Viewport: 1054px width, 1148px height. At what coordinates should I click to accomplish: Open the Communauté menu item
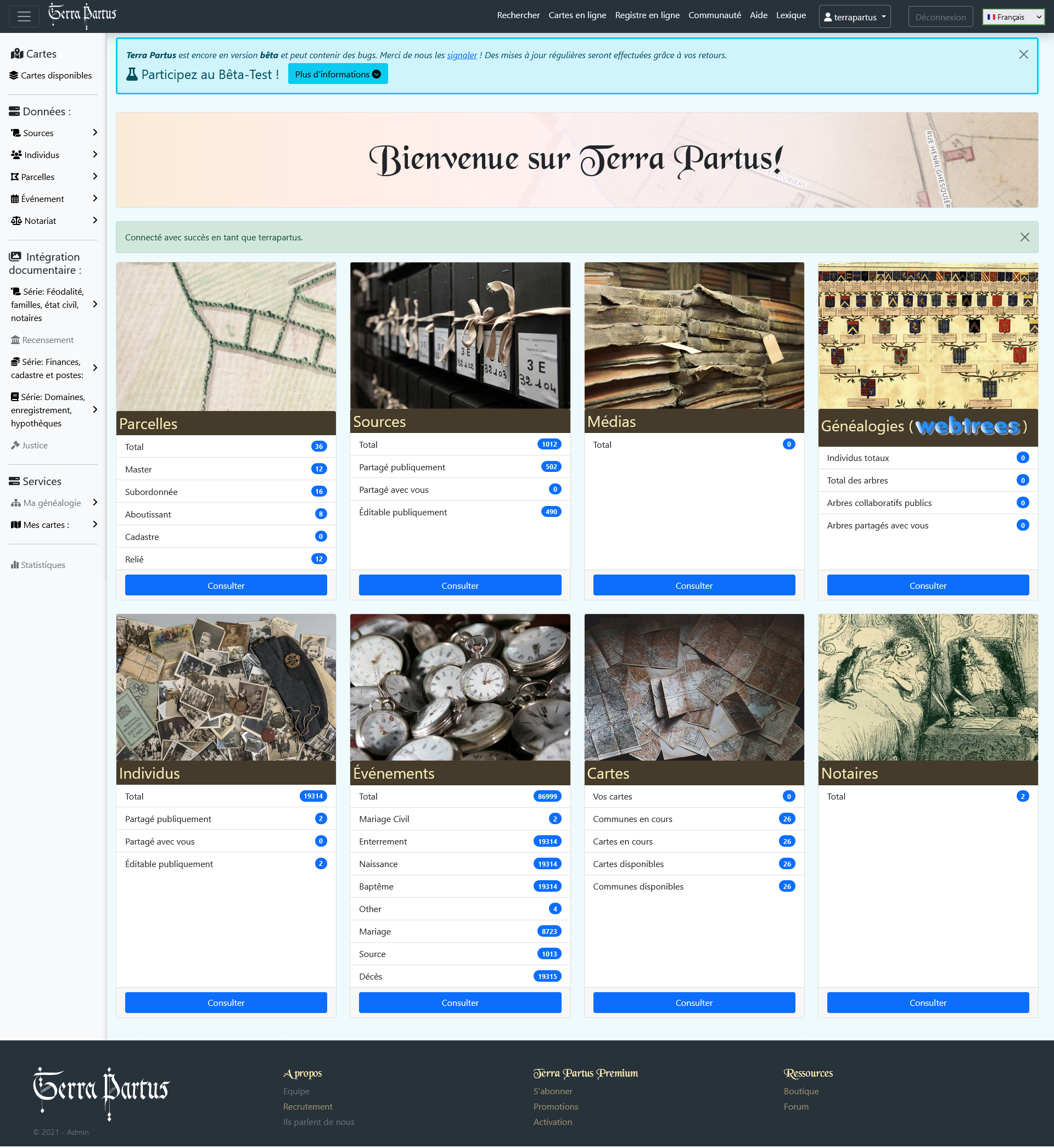pos(714,15)
